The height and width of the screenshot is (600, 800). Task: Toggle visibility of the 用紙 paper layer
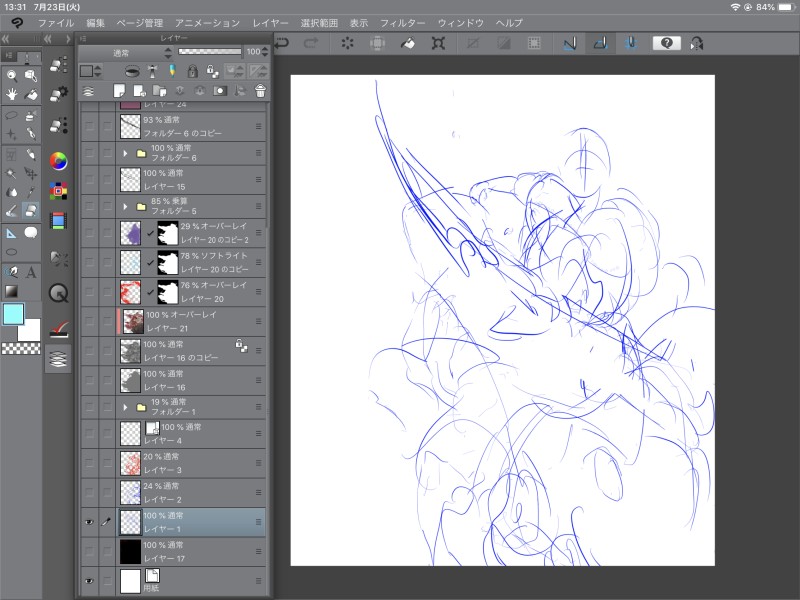(89, 580)
